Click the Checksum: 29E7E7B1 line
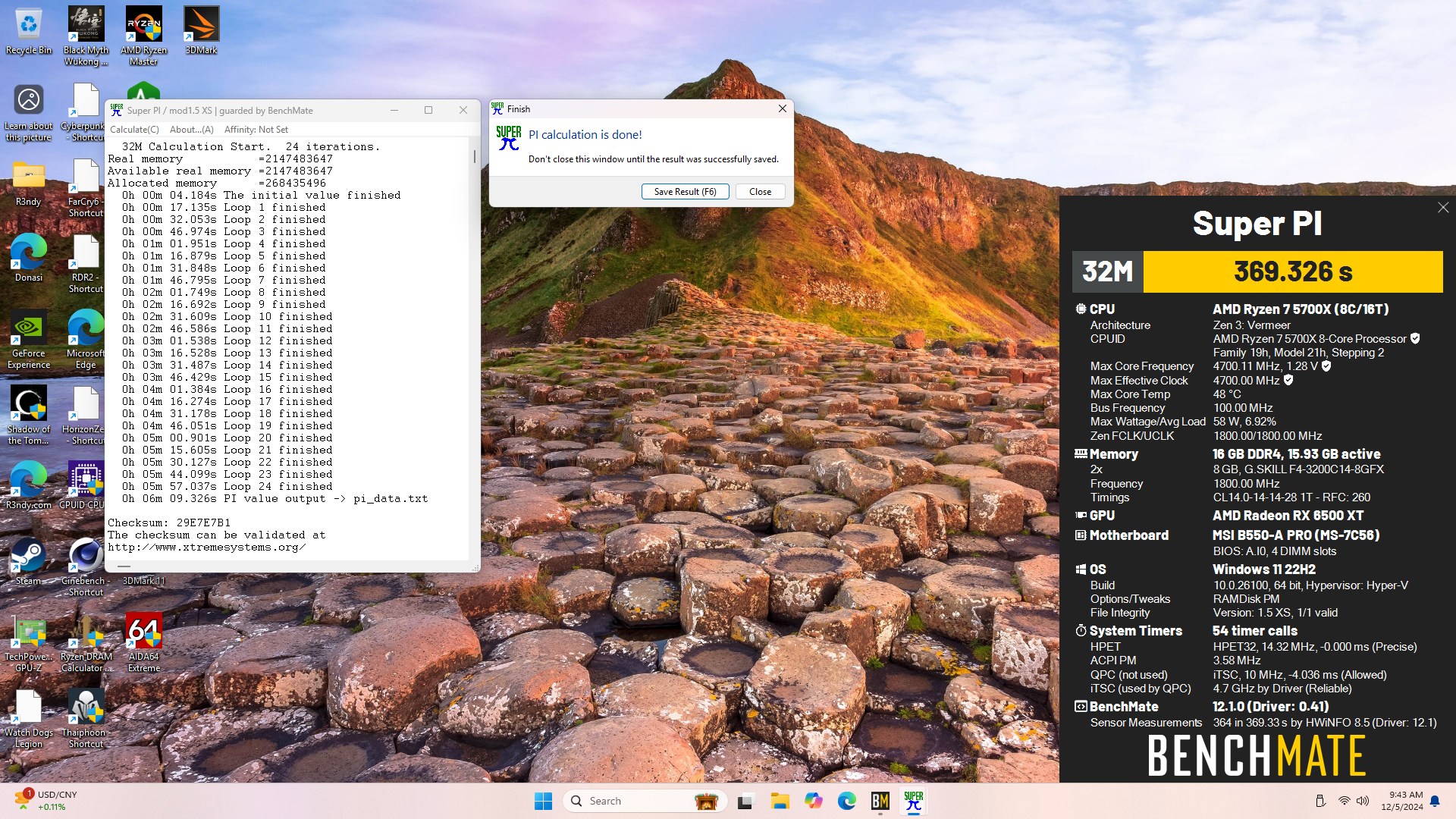This screenshot has height=819, width=1456. pyautogui.click(x=169, y=522)
